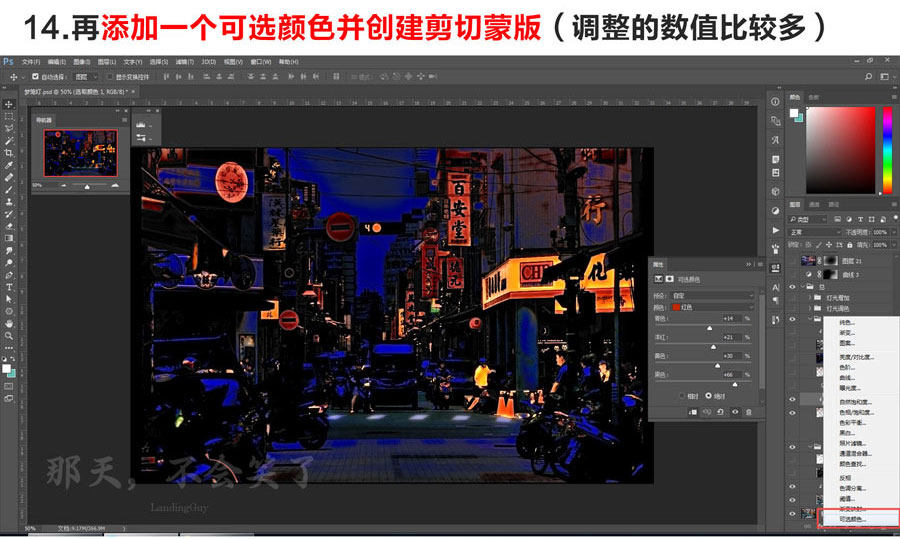Open the search icon in the options bar
Screen dimensions: 900x539
pos(868,76)
